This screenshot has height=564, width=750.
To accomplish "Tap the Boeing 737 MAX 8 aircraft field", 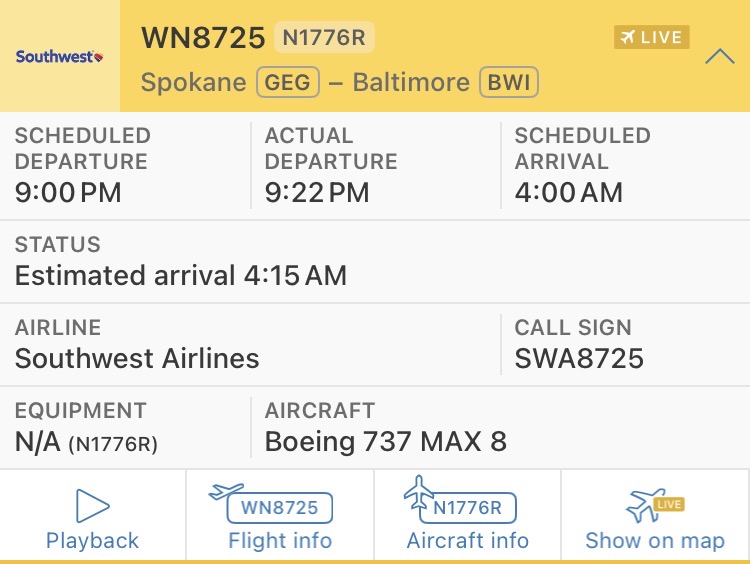I will (x=385, y=441).
